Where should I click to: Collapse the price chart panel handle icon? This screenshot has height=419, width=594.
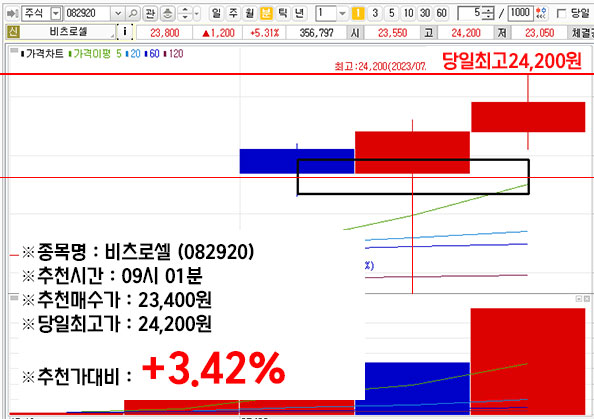click(x=14, y=50)
